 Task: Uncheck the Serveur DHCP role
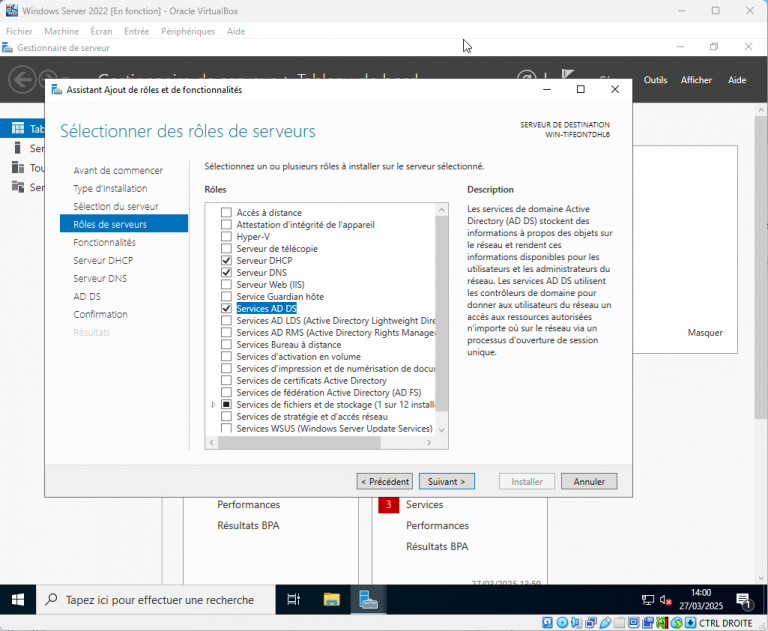click(x=226, y=261)
